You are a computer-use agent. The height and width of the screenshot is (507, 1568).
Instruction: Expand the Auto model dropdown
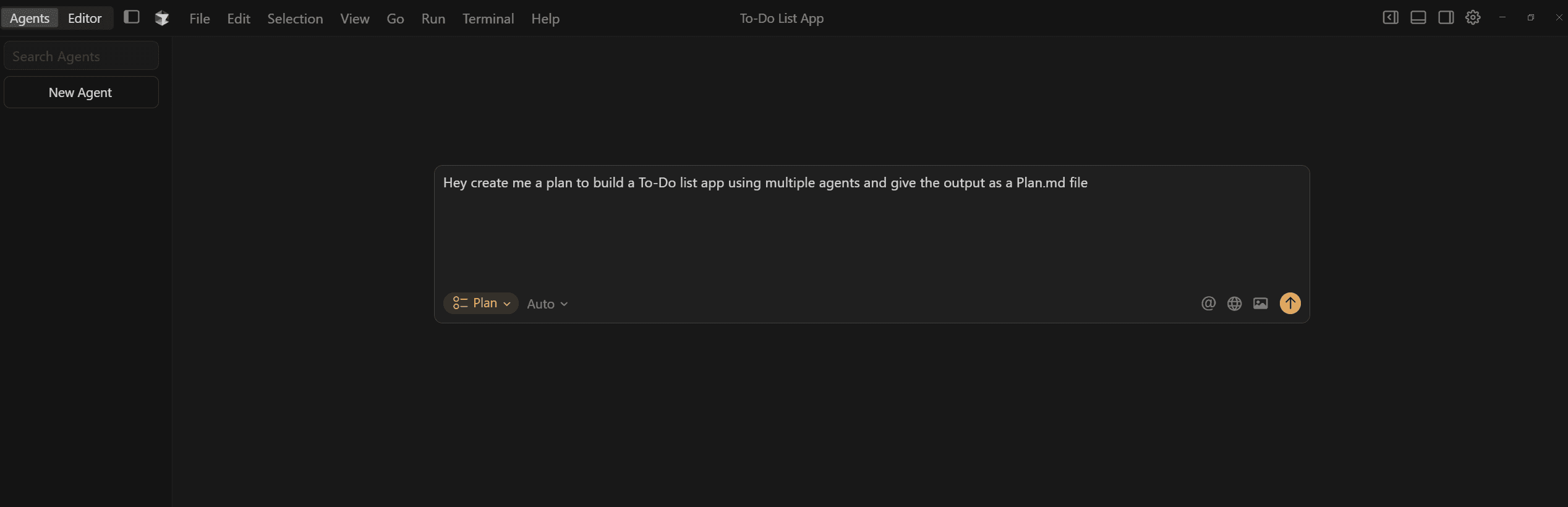pyautogui.click(x=547, y=304)
